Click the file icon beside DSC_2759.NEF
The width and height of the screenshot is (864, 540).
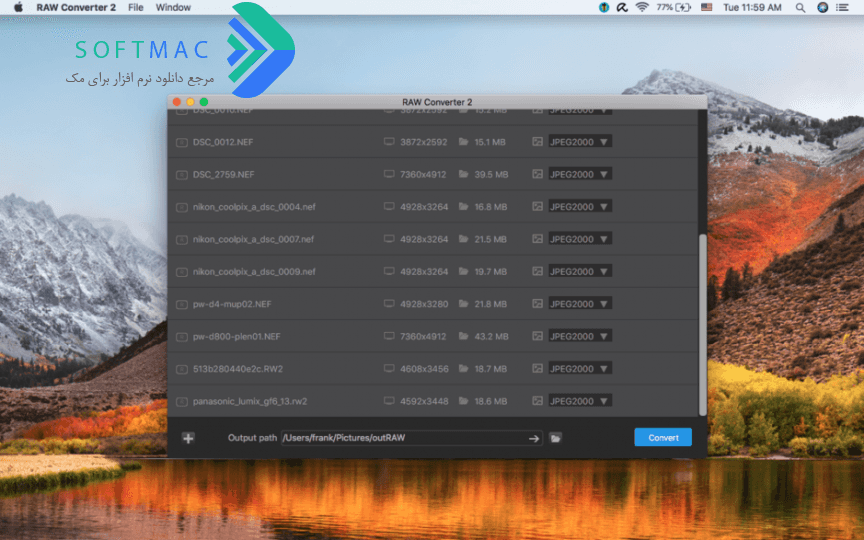pyautogui.click(x=182, y=175)
